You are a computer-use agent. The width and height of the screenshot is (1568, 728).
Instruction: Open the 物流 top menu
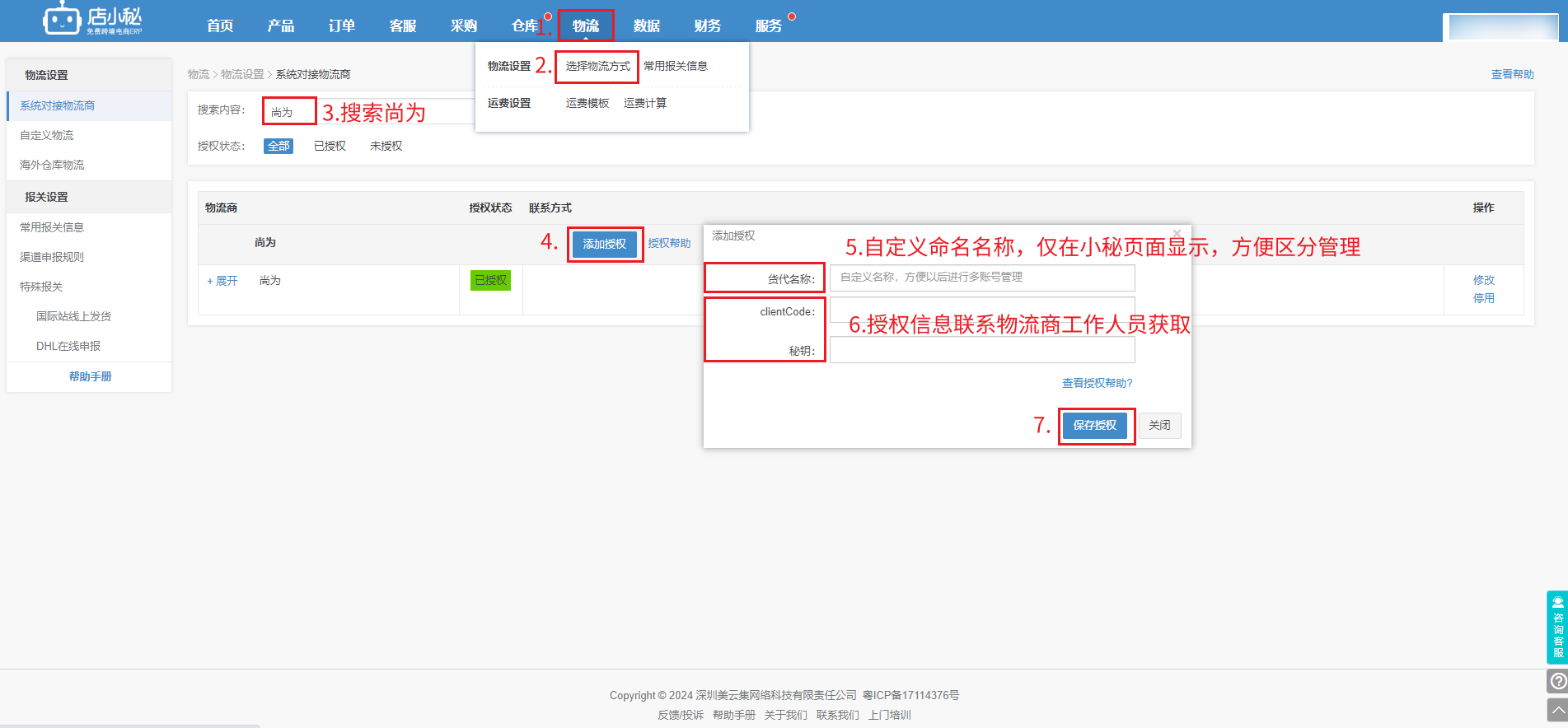[586, 26]
